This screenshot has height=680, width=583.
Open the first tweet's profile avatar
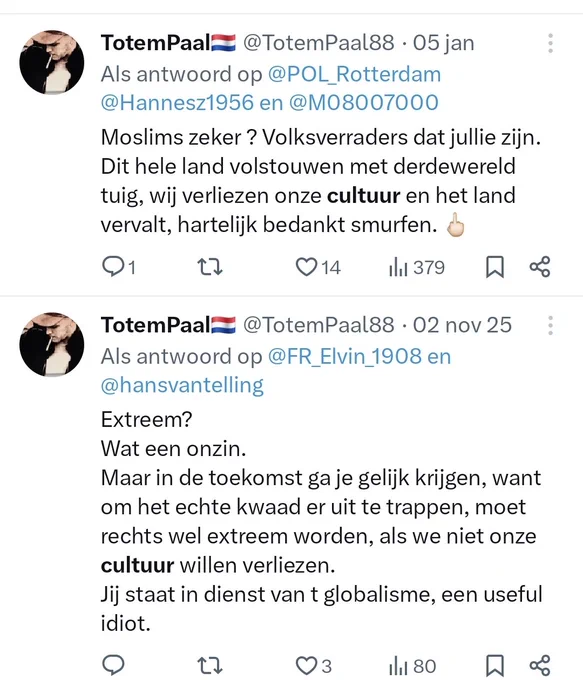52,62
